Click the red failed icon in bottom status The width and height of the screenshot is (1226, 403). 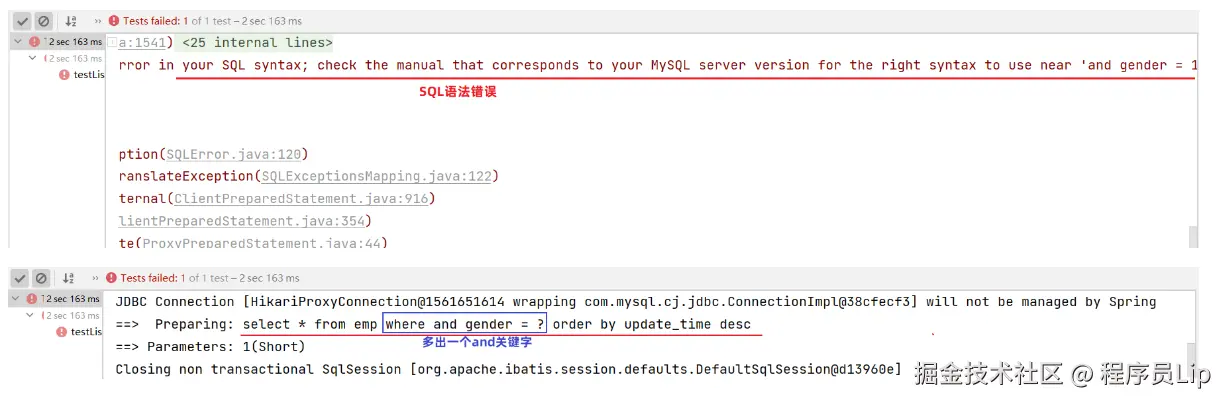(x=113, y=278)
